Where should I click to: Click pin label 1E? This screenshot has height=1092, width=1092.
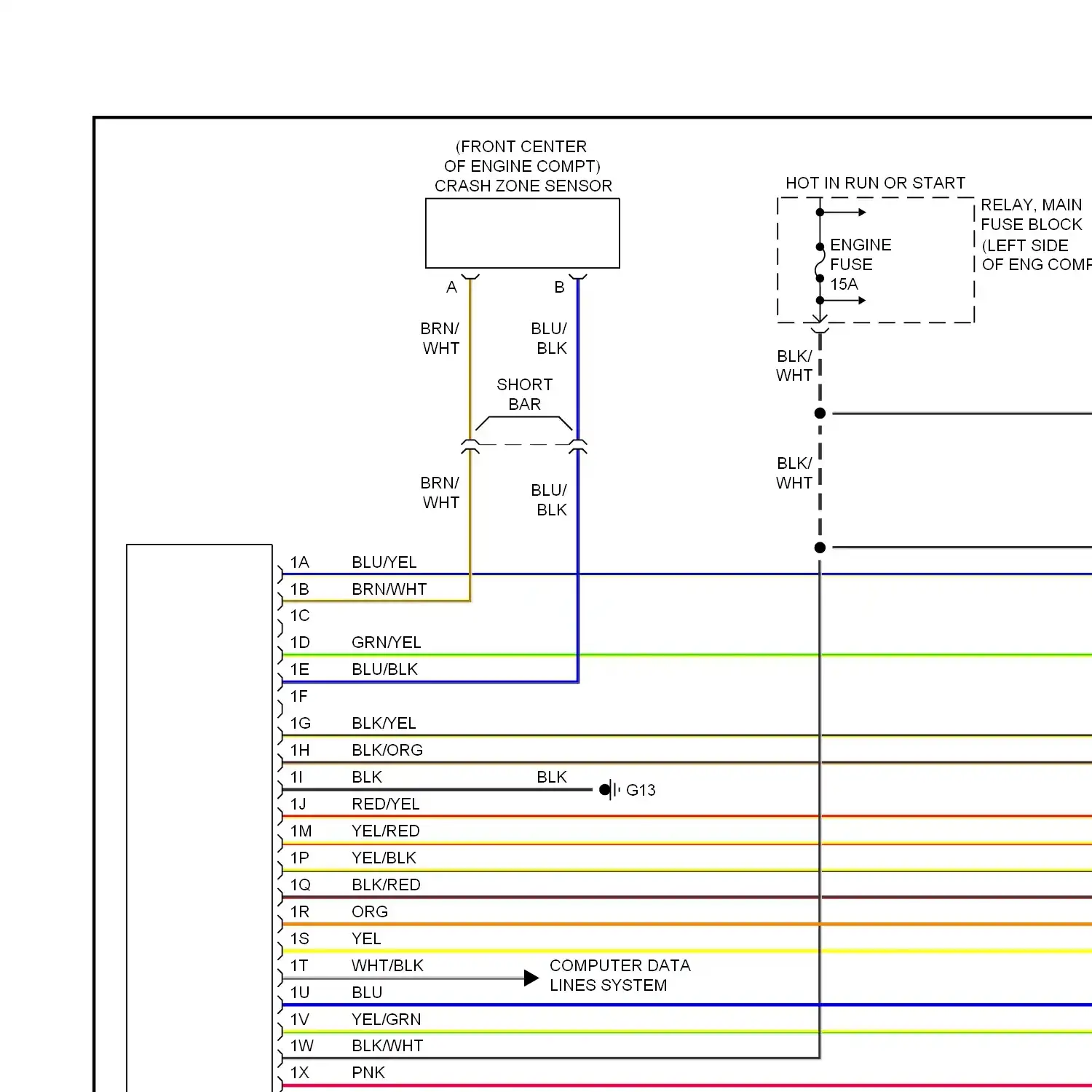[x=299, y=669]
